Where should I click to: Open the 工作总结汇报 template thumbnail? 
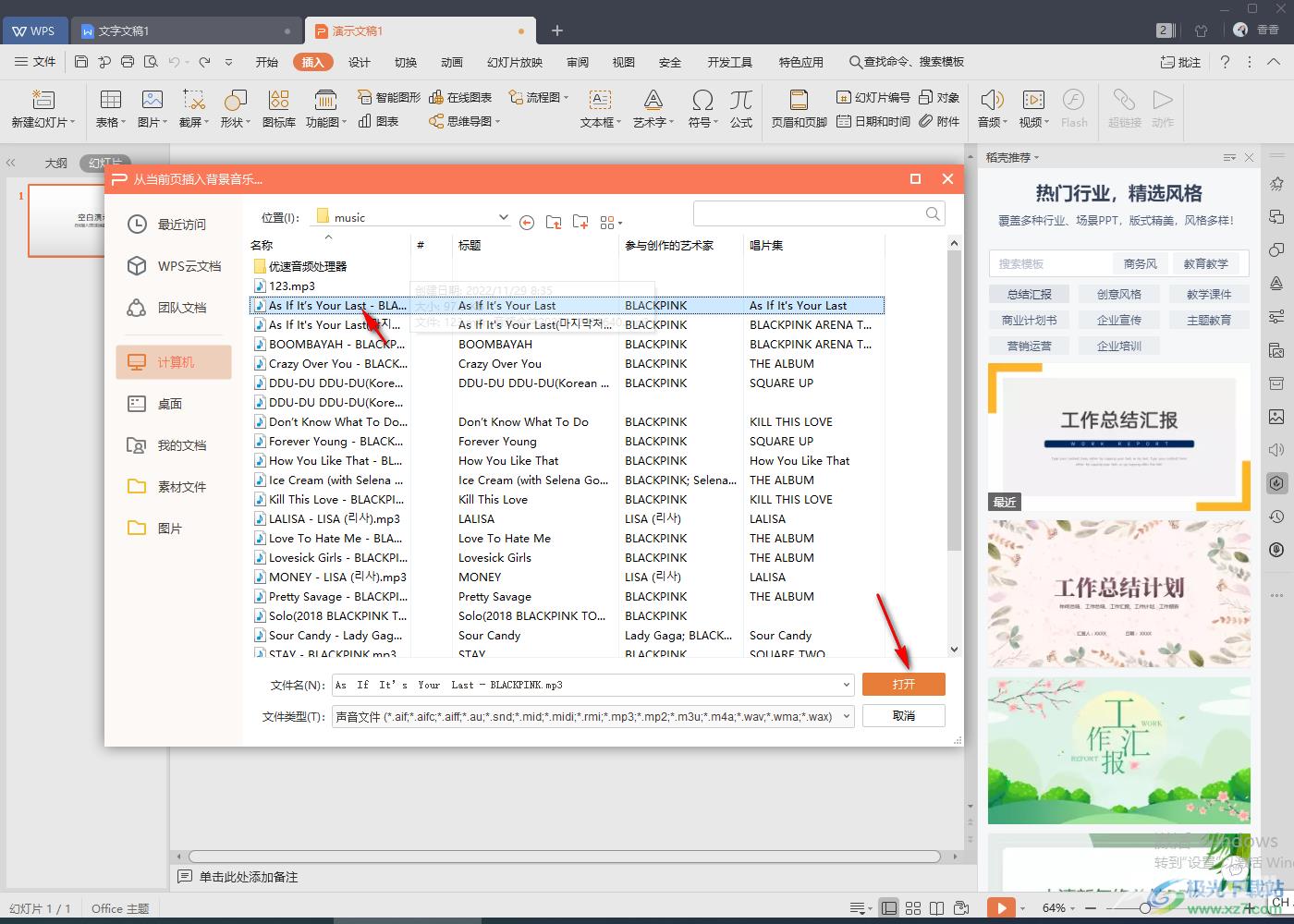pyautogui.click(x=1118, y=436)
